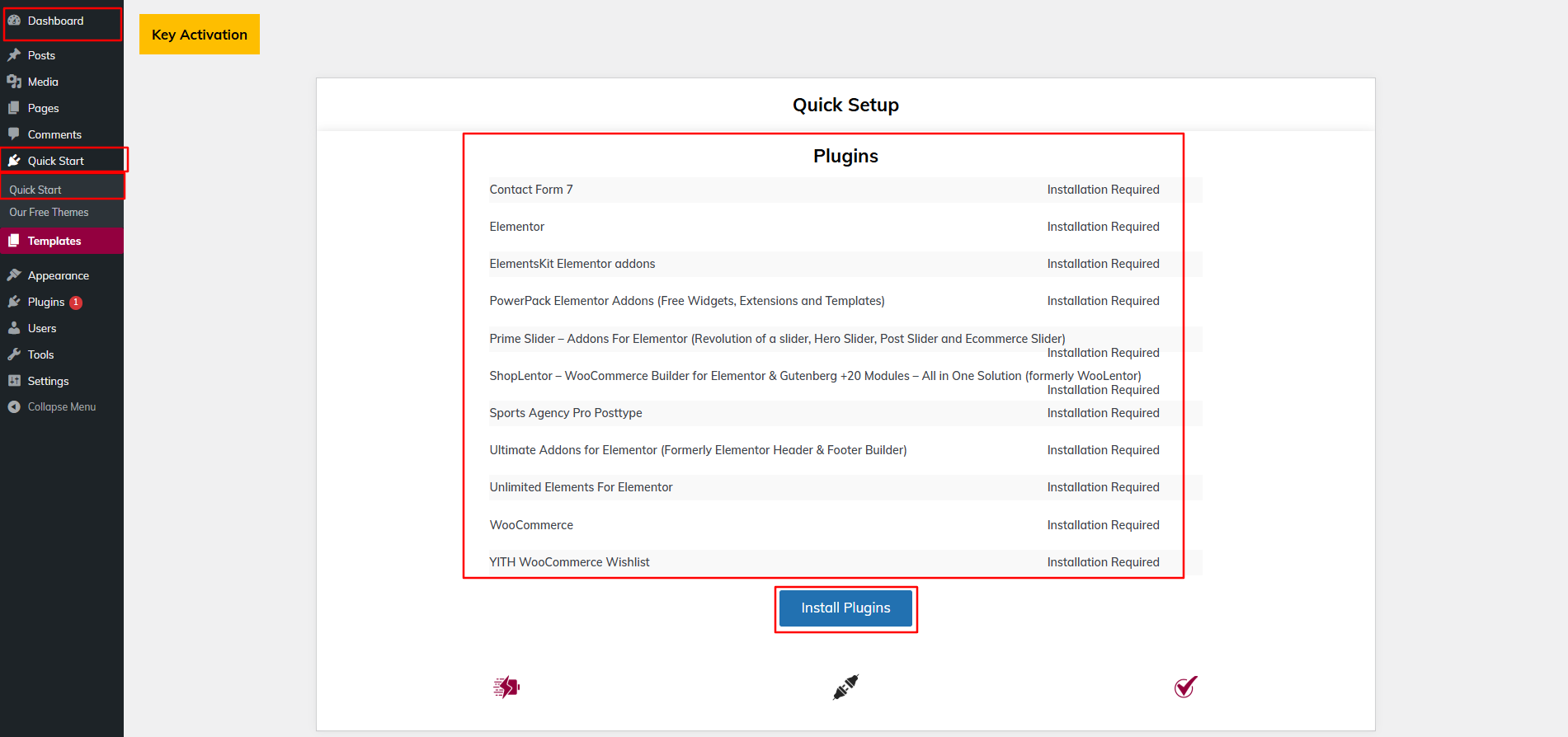The height and width of the screenshot is (737, 1568).
Task: Click the Plugins section heading
Action: coord(845,156)
